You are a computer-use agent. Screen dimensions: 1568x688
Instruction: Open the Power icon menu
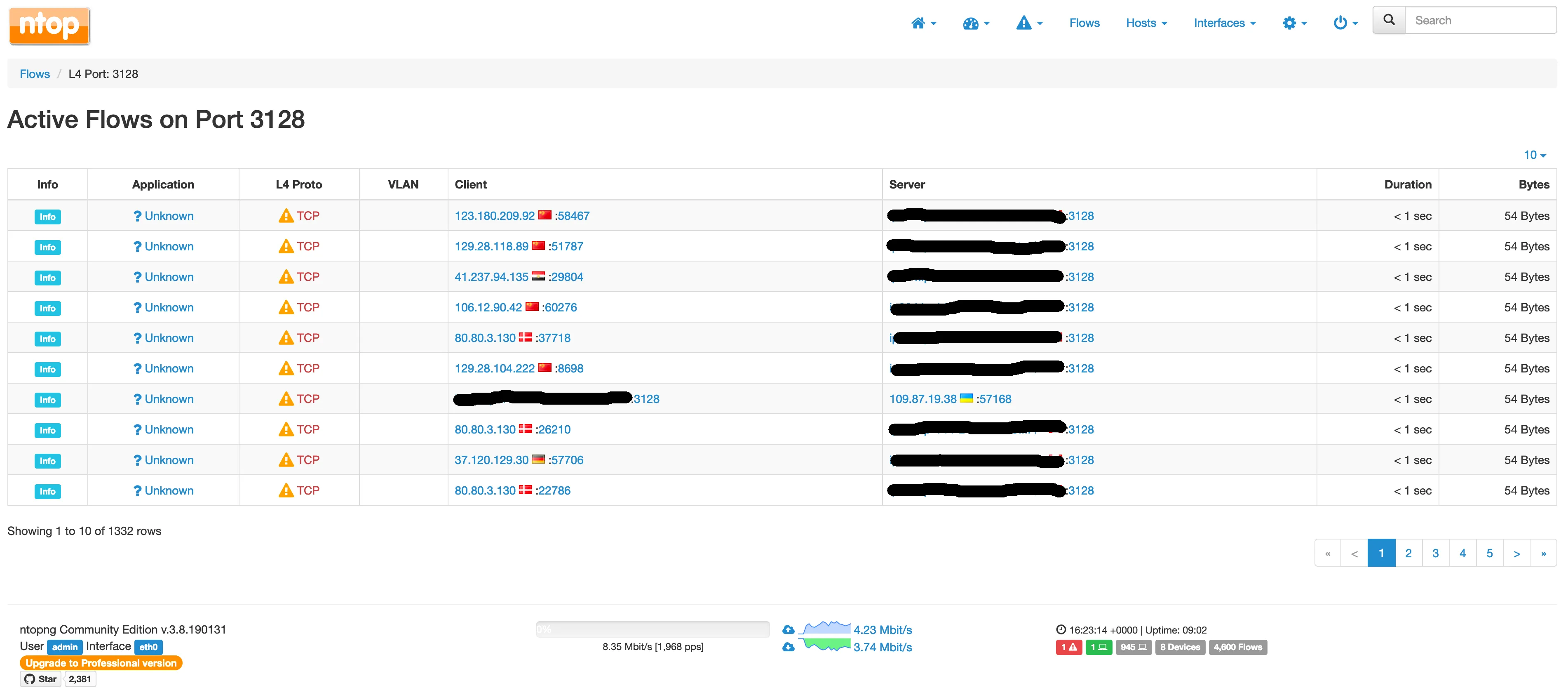[1345, 23]
